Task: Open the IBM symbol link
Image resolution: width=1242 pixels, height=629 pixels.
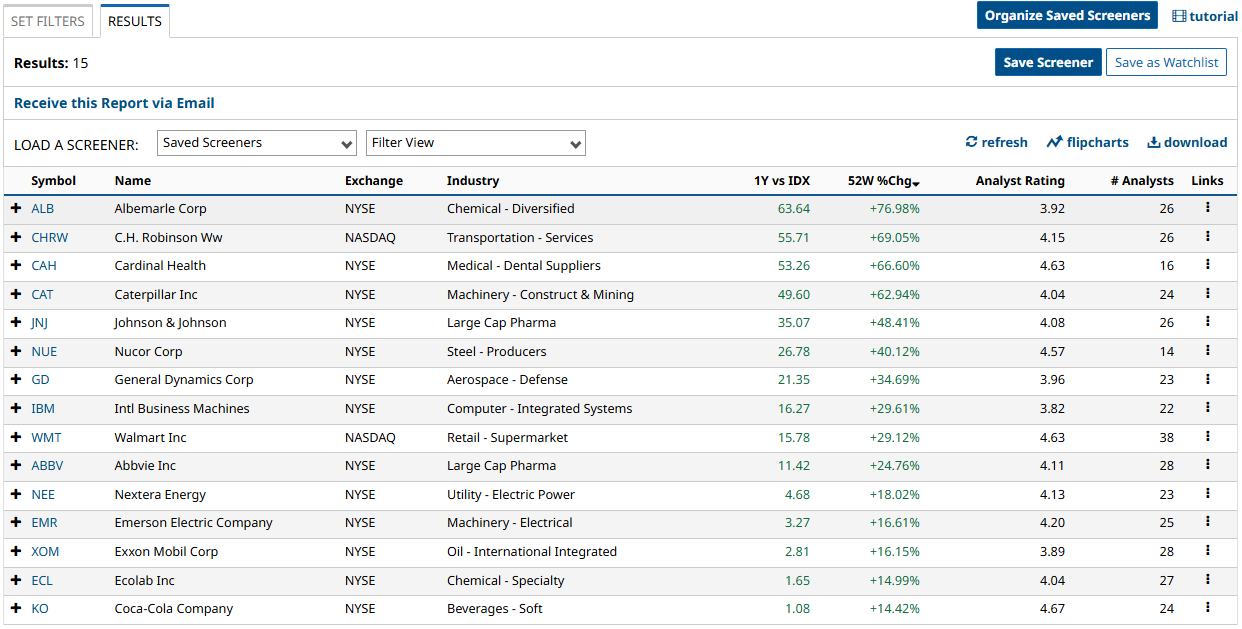Action: point(43,408)
